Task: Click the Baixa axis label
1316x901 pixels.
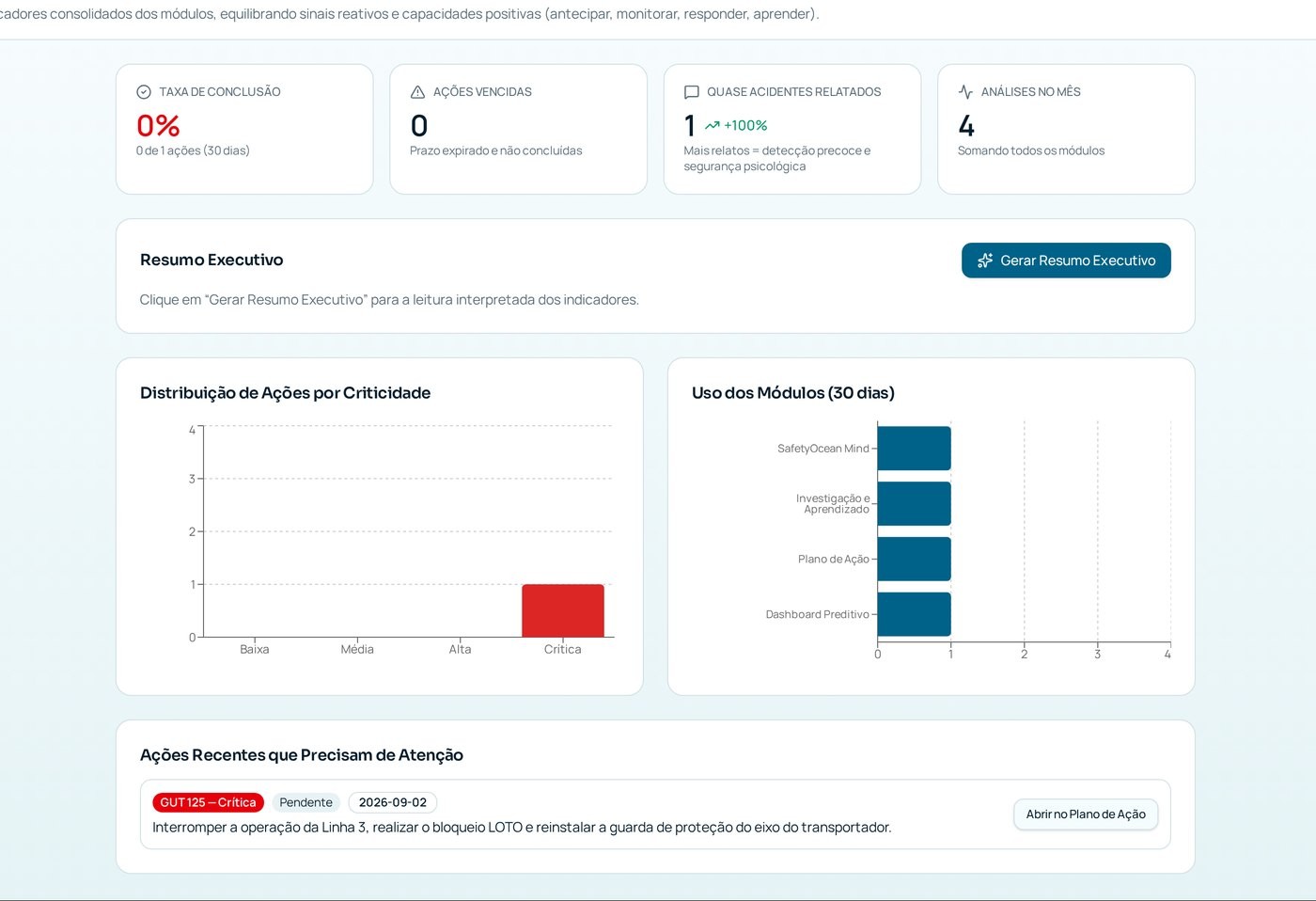Action: [255, 649]
